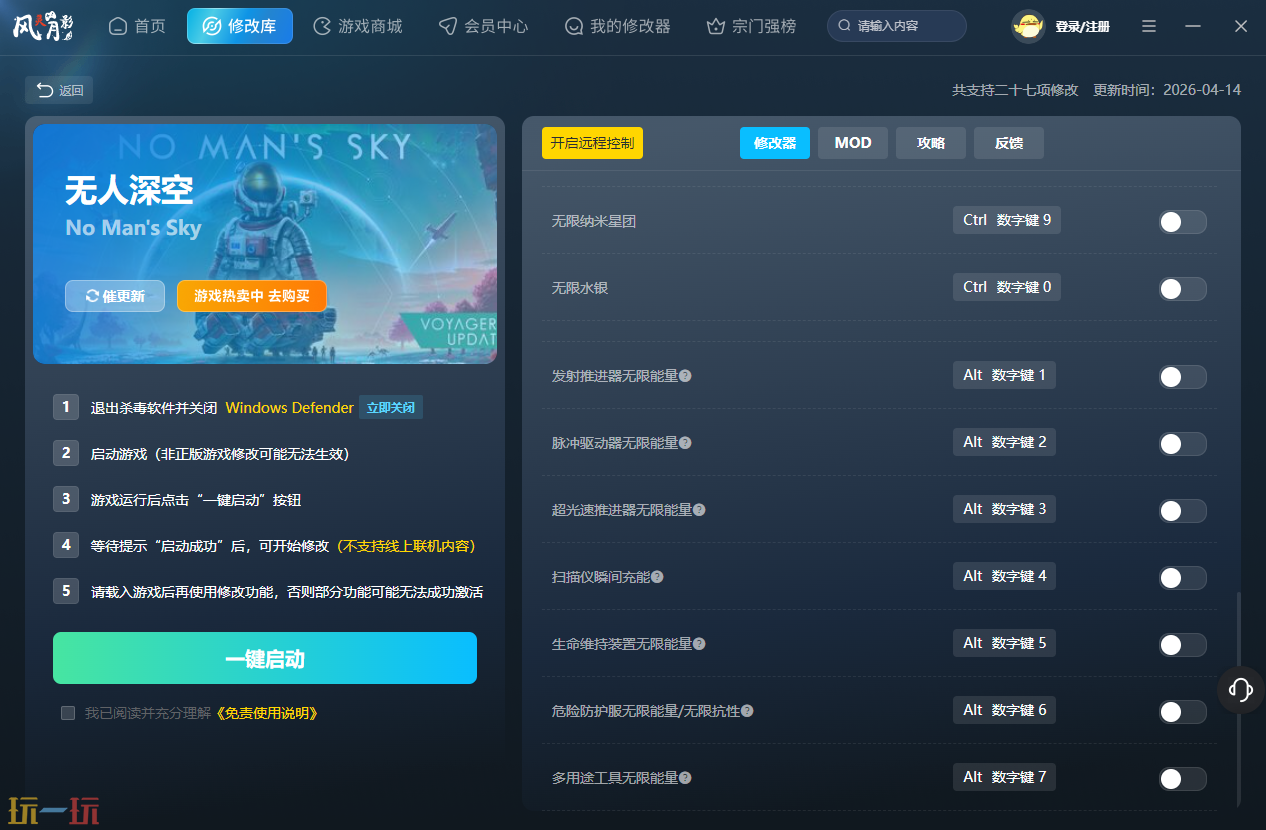
Task: Click the 催更新 button
Action: coord(115,296)
